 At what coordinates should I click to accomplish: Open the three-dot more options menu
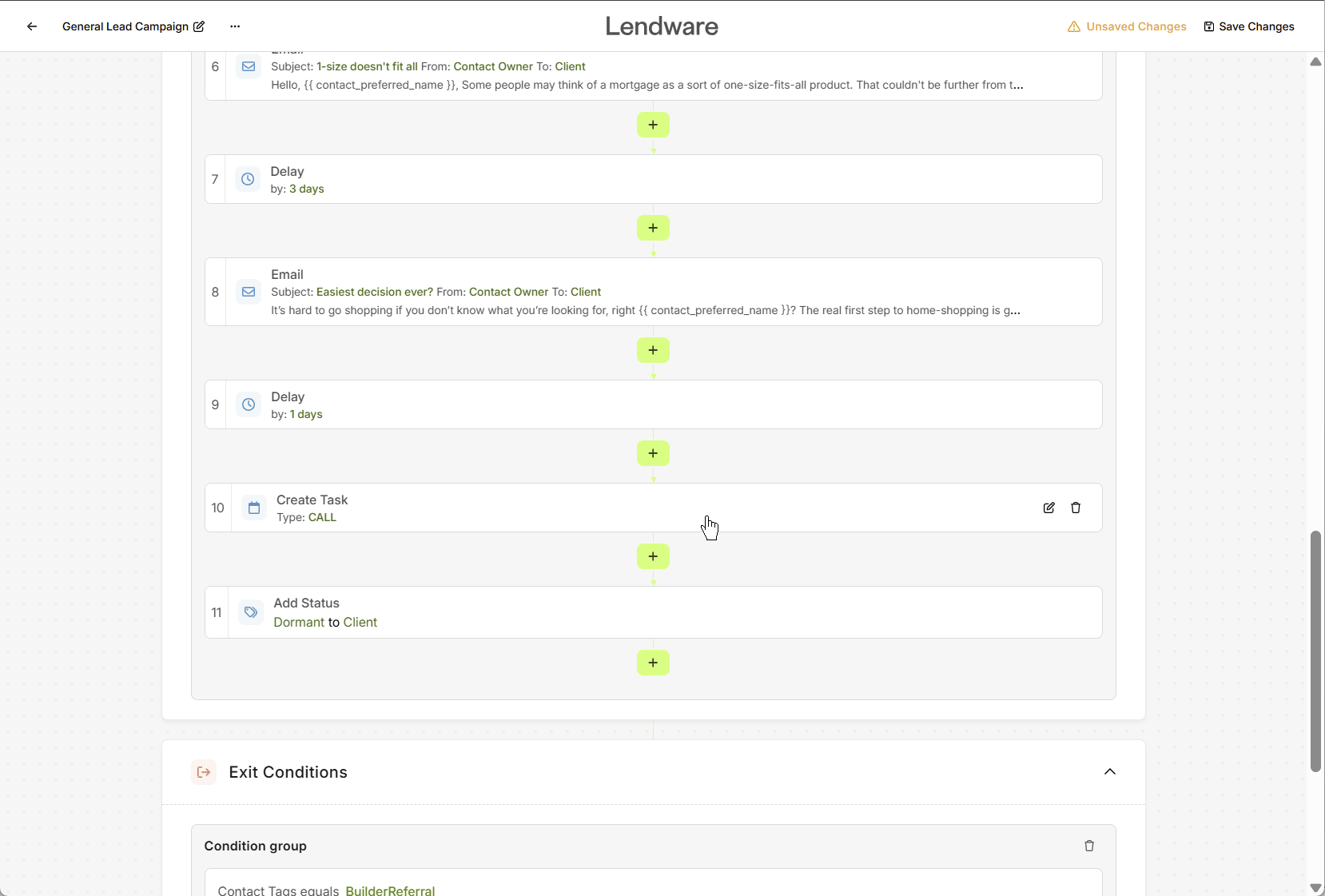(x=235, y=26)
